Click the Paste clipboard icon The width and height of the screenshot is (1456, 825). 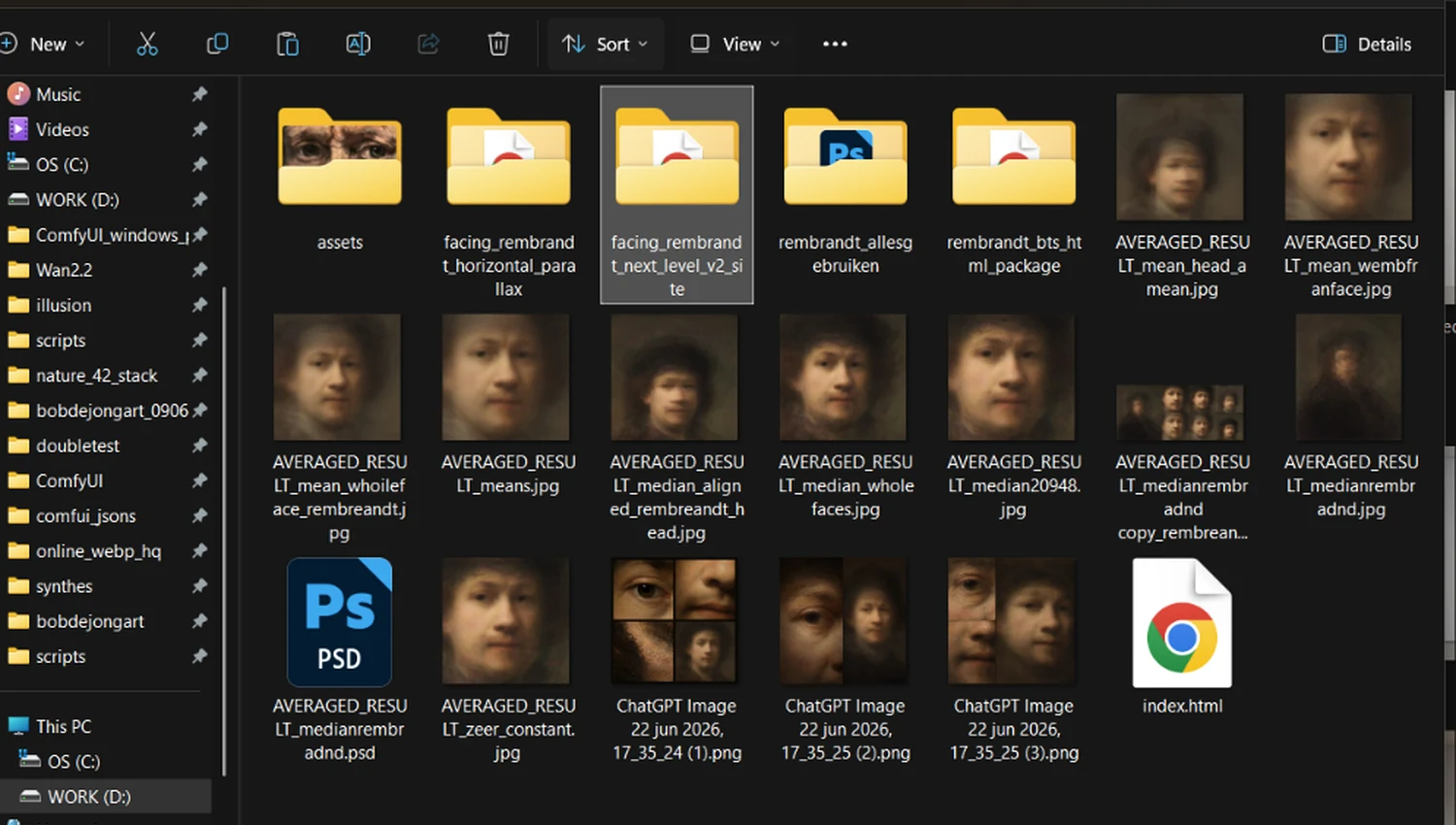(287, 44)
